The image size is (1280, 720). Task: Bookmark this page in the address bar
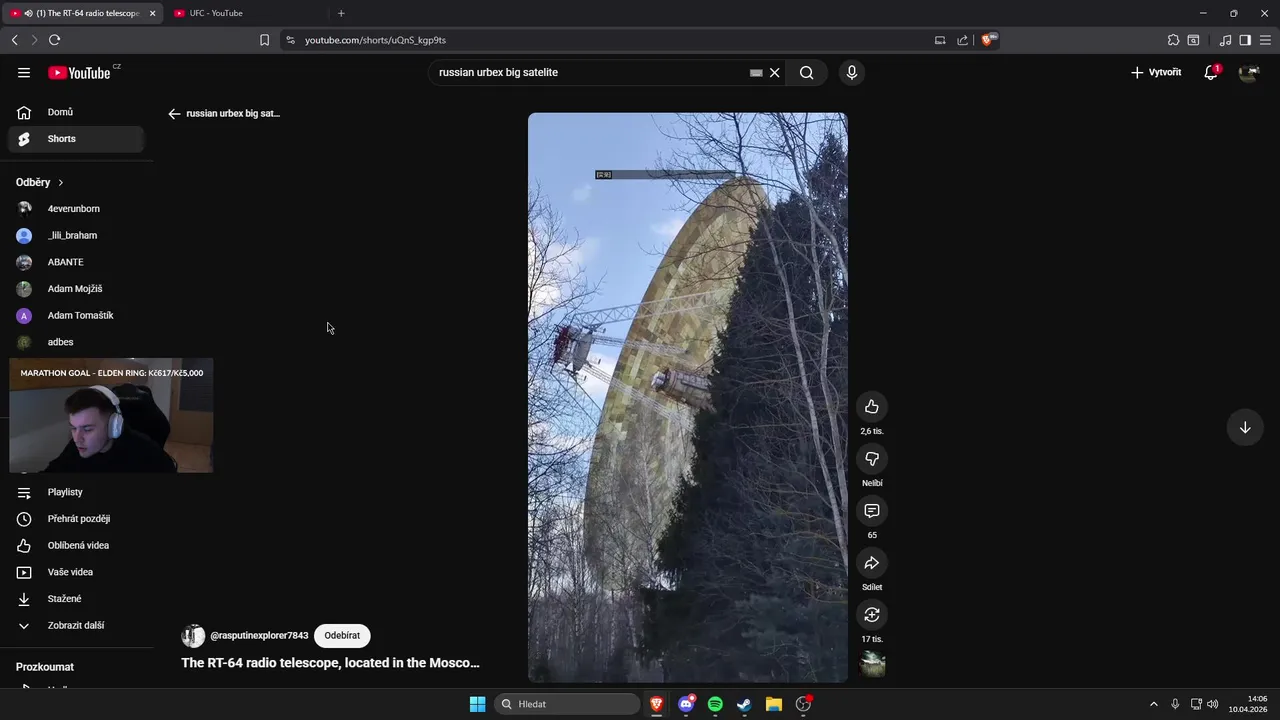click(x=264, y=40)
